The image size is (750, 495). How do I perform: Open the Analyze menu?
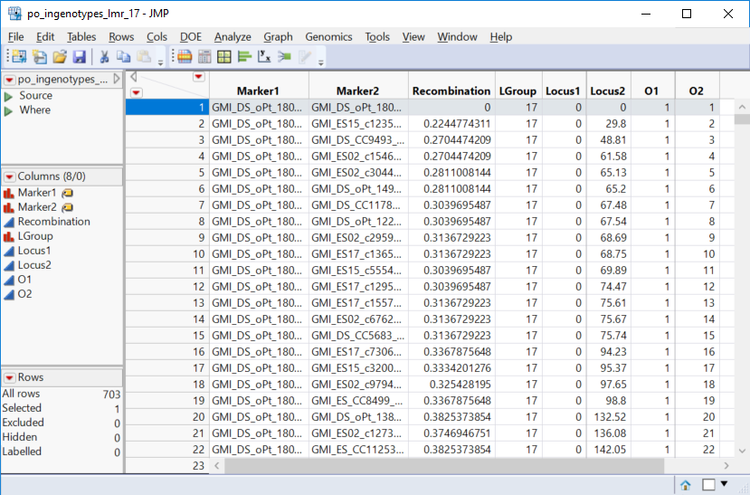[232, 37]
